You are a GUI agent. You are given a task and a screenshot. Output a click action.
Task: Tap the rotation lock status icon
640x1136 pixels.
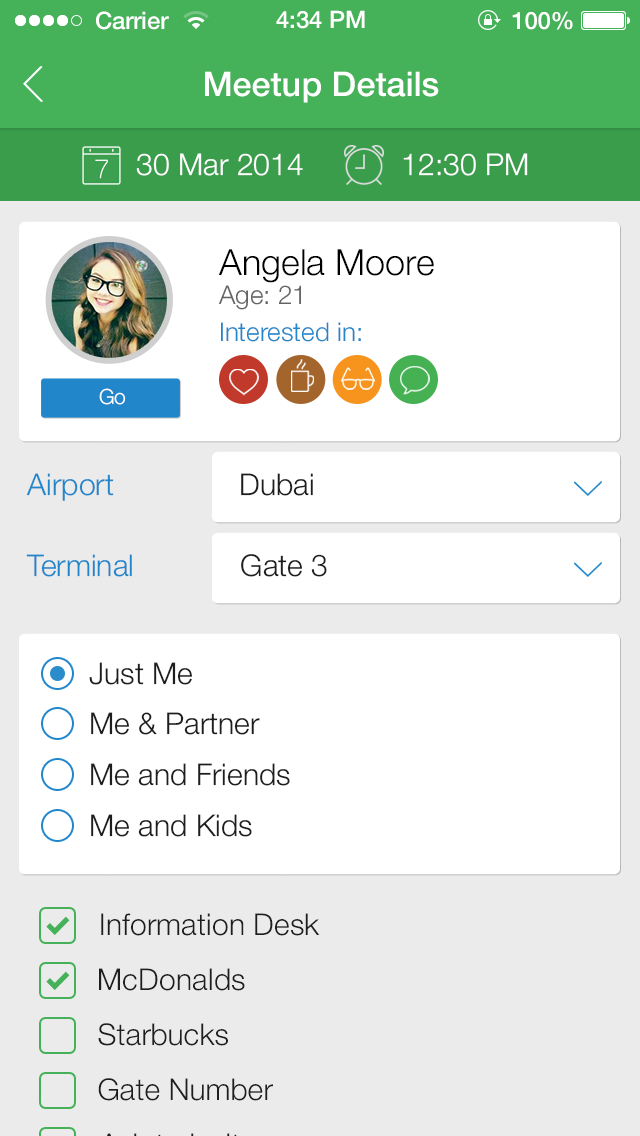coord(489,20)
